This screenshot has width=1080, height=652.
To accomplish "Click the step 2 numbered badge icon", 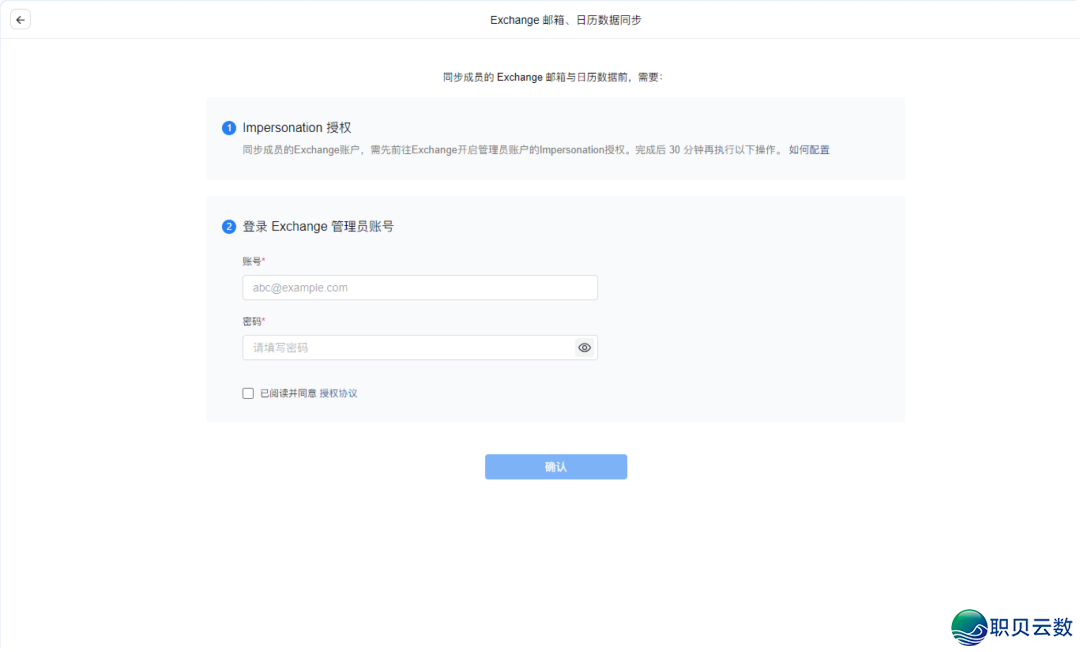I will pyautogui.click(x=229, y=227).
